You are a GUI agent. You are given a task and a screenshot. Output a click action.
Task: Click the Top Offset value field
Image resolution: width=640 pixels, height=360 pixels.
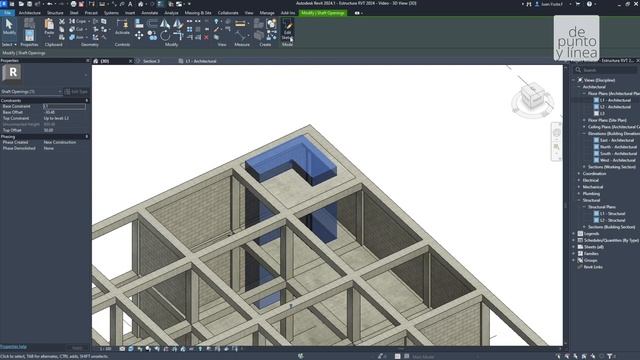coord(64,130)
